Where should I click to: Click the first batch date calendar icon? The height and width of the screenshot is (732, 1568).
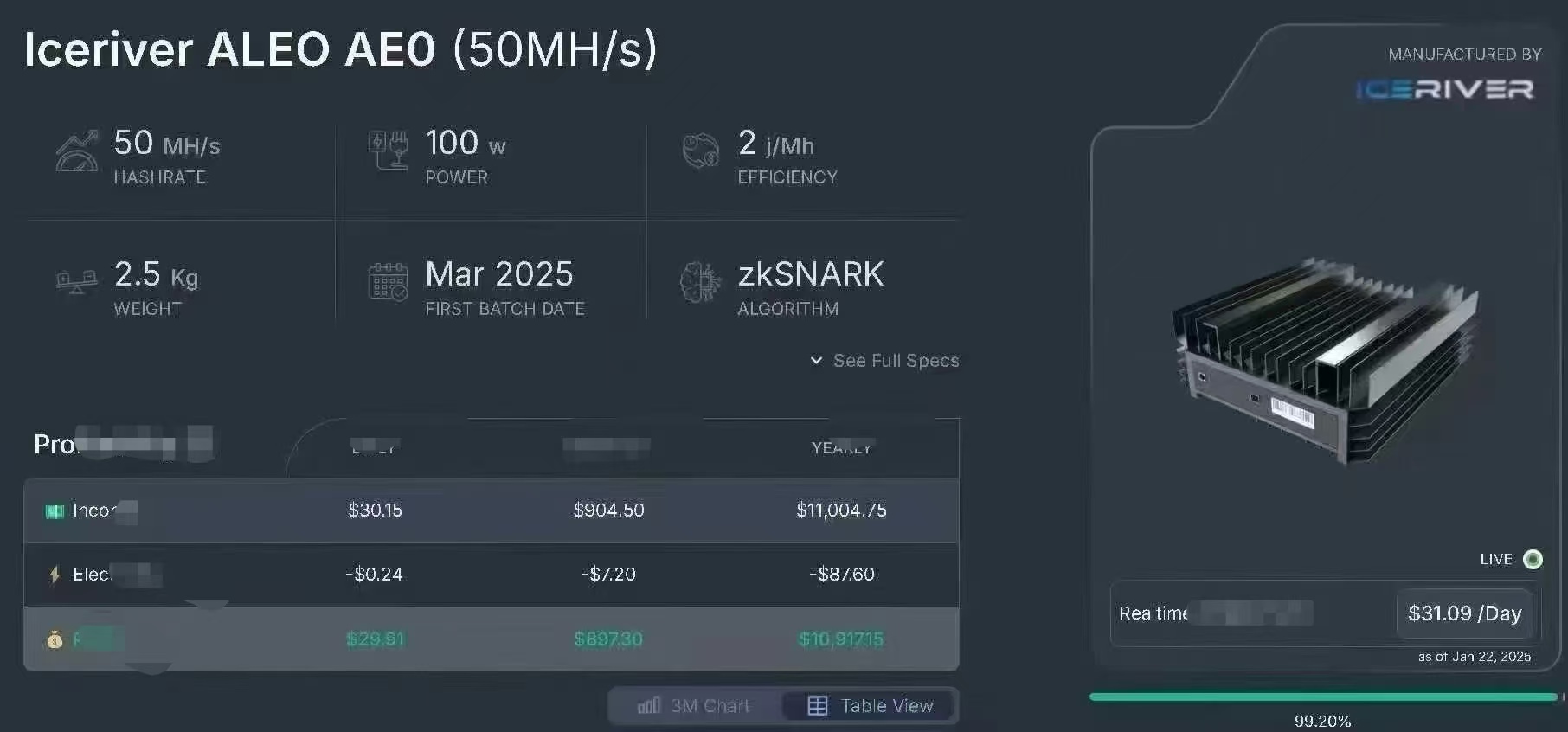tap(389, 281)
